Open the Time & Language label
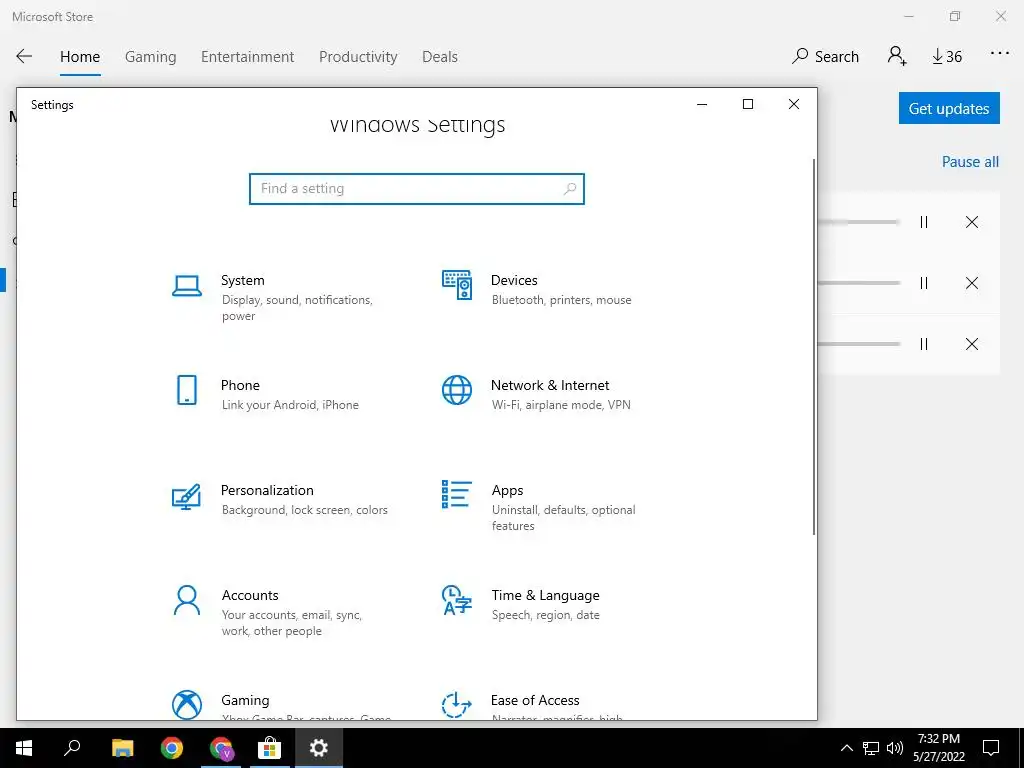1024x768 pixels. 545,596
